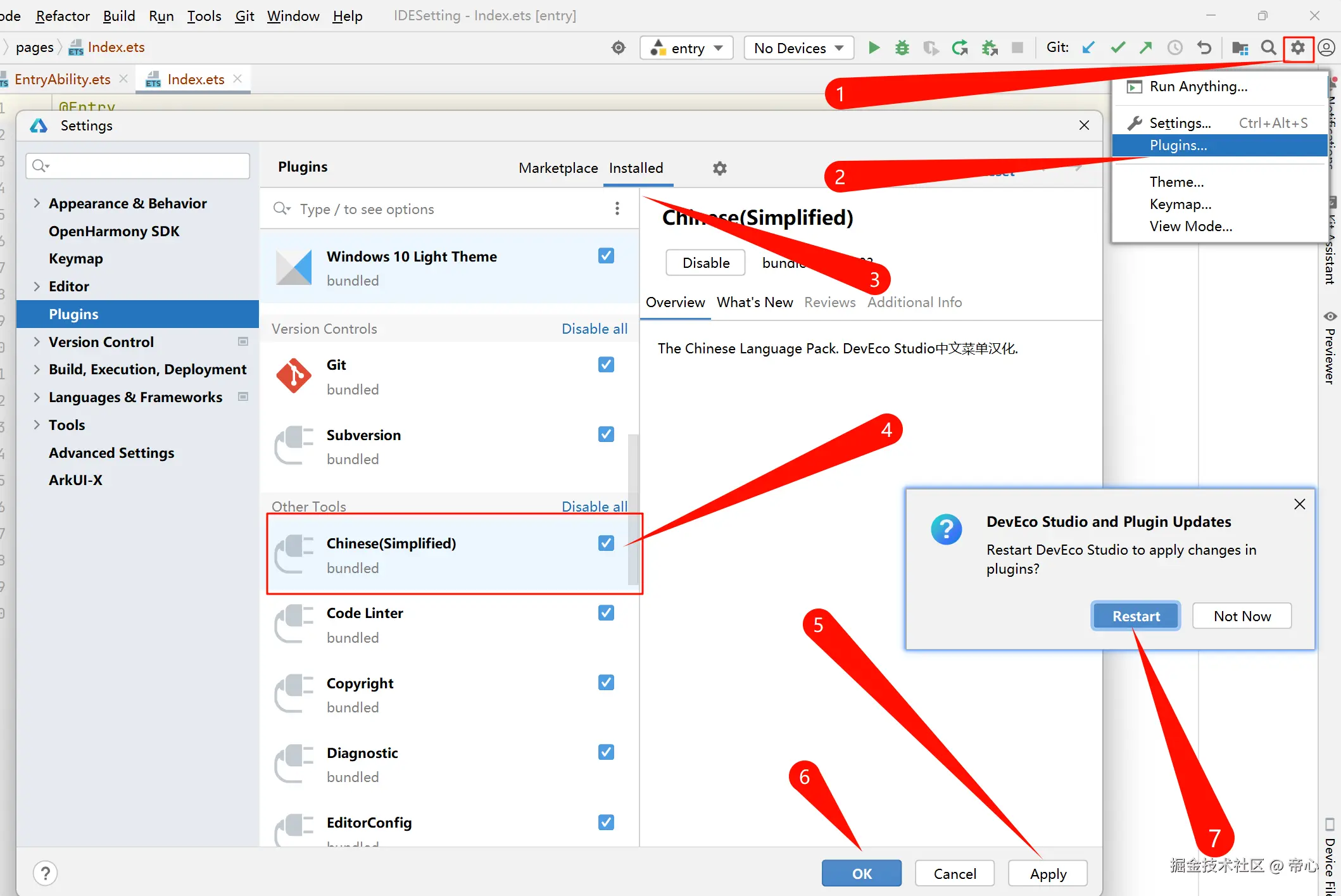Click the plugins gear options icon
The width and height of the screenshot is (1341, 896).
click(x=719, y=168)
